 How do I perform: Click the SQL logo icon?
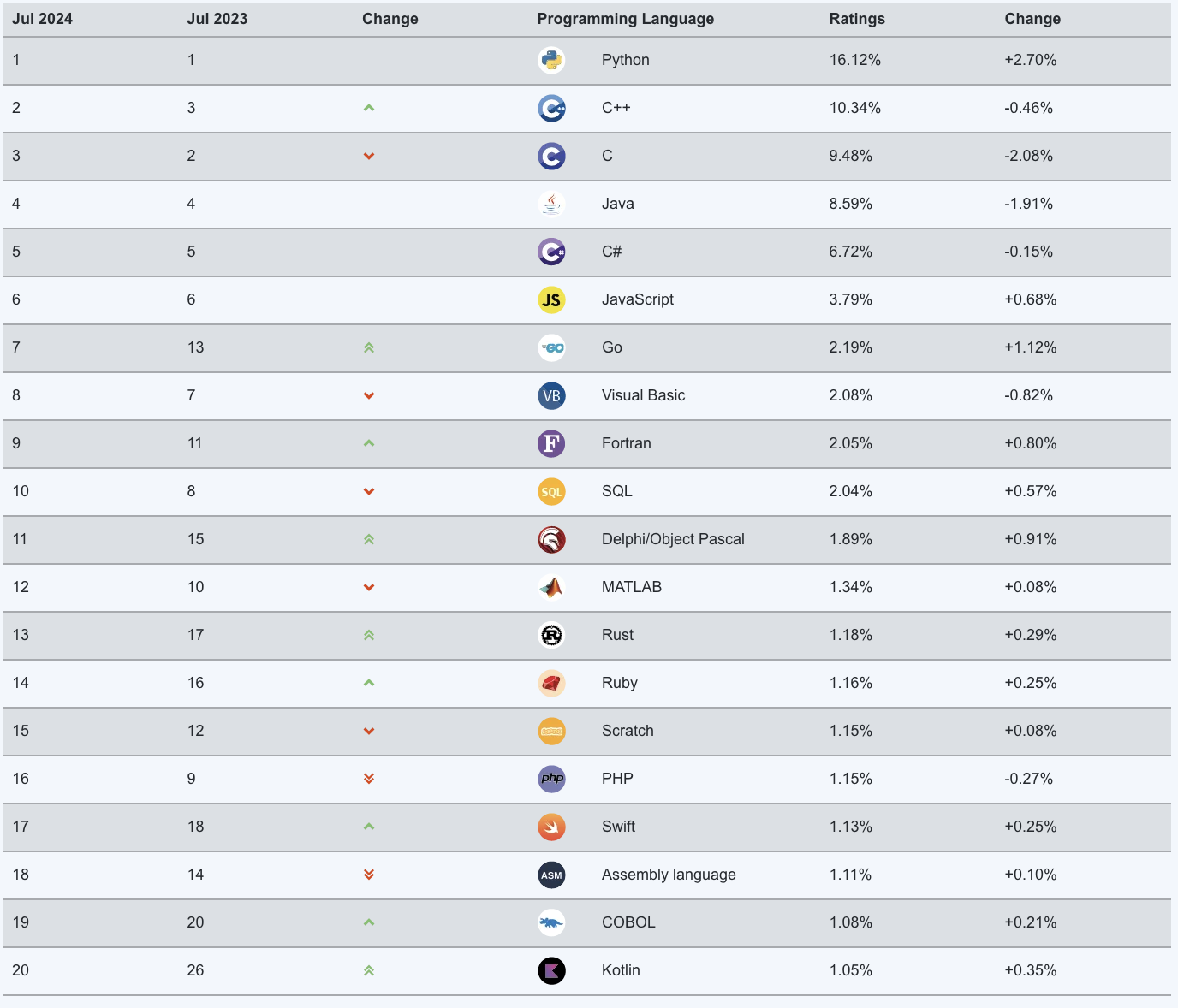pyautogui.click(x=551, y=491)
